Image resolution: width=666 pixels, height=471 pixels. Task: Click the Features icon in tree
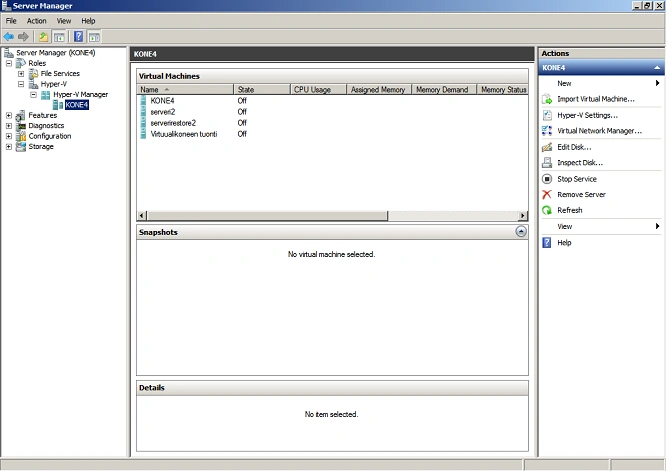coord(21,115)
